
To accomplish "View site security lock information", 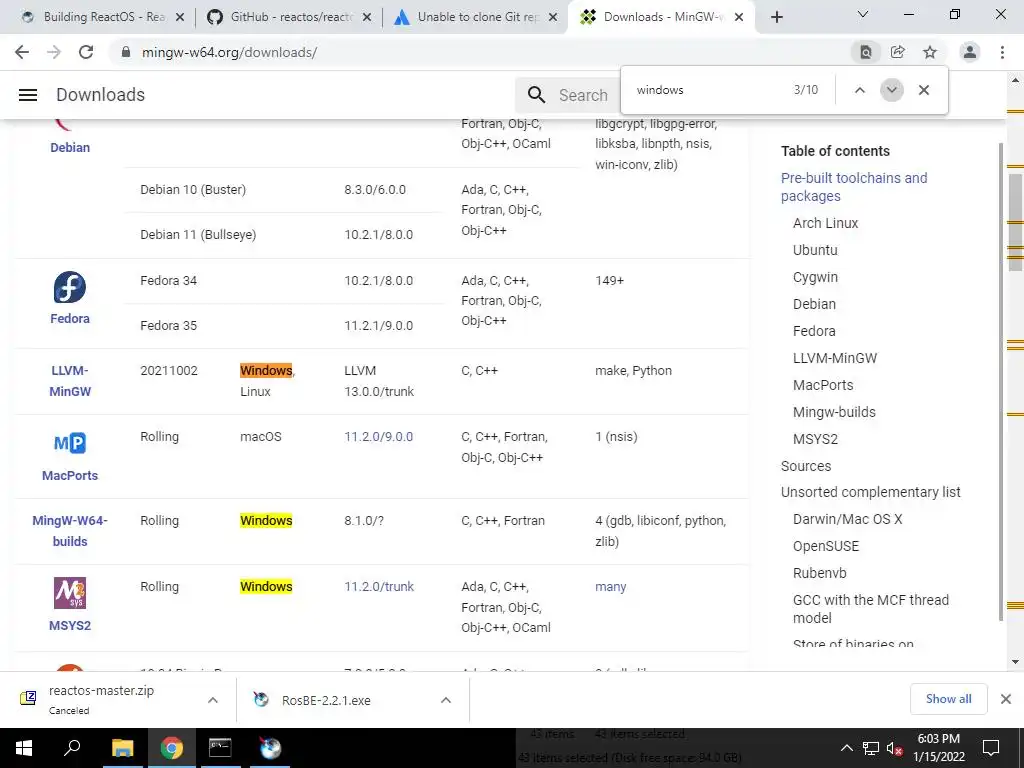I will [126, 52].
